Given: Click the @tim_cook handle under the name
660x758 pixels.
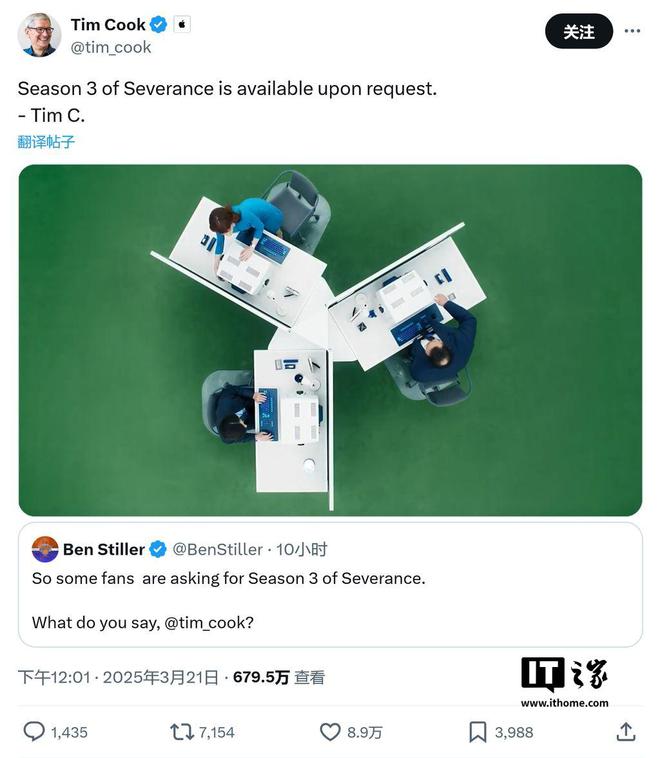Looking at the screenshot, I should 111,47.
